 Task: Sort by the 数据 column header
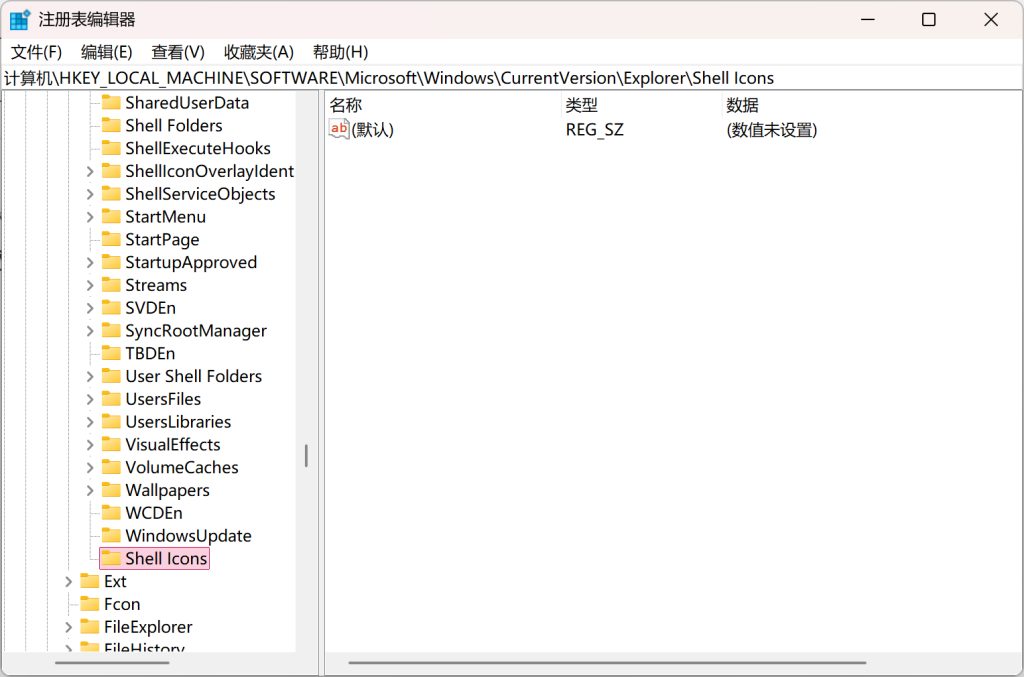click(x=743, y=105)
